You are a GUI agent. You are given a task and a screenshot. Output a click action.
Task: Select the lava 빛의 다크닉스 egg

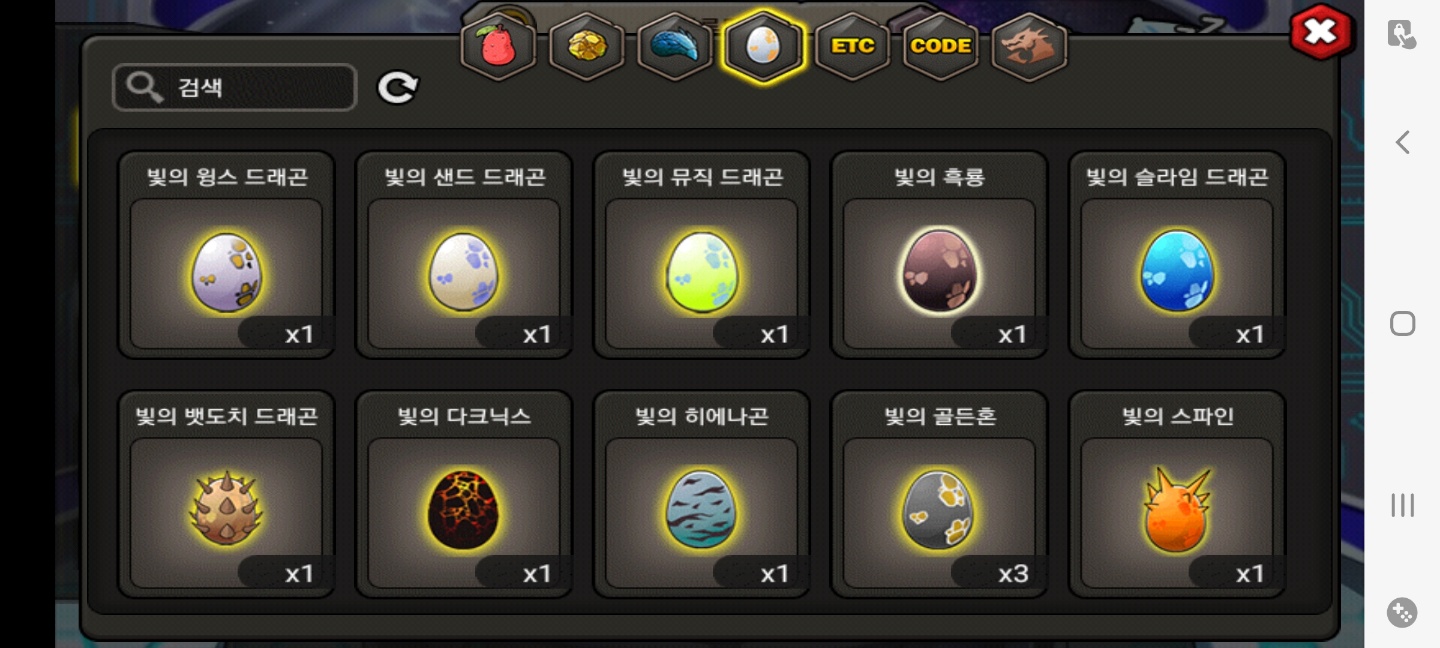pos(464,494)
